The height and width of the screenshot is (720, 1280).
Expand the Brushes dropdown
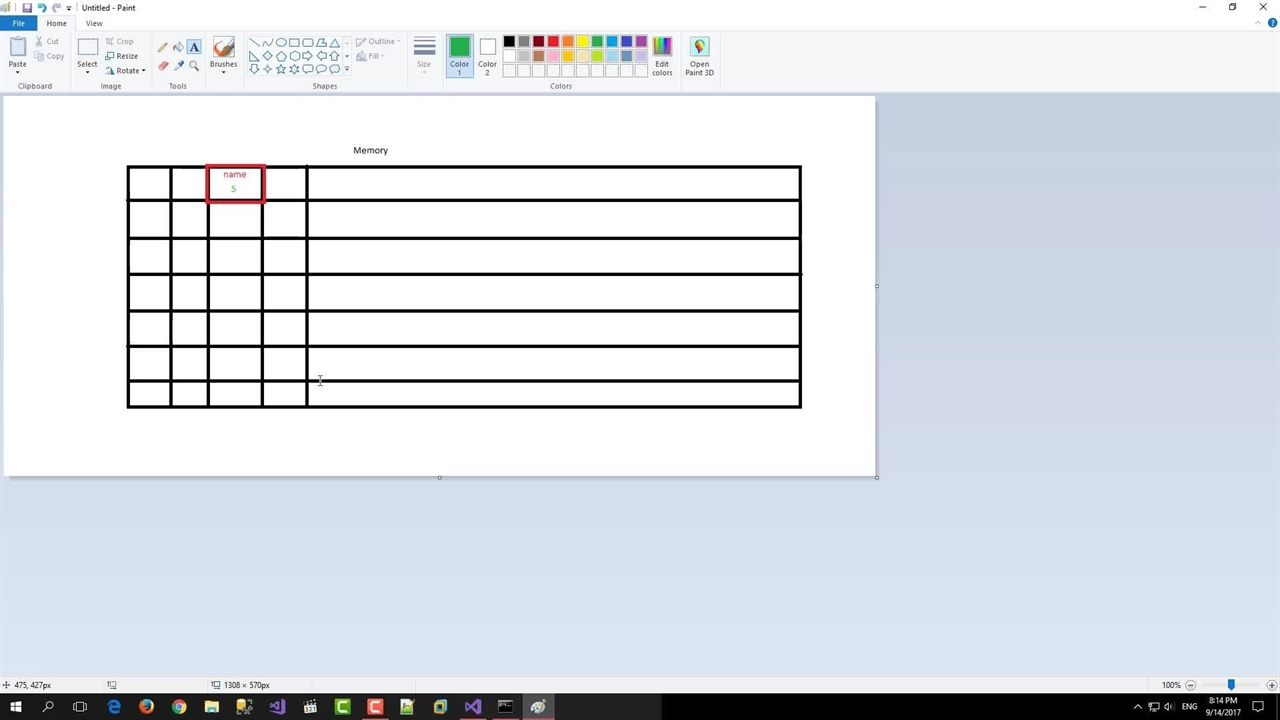[x=223, y=73]
